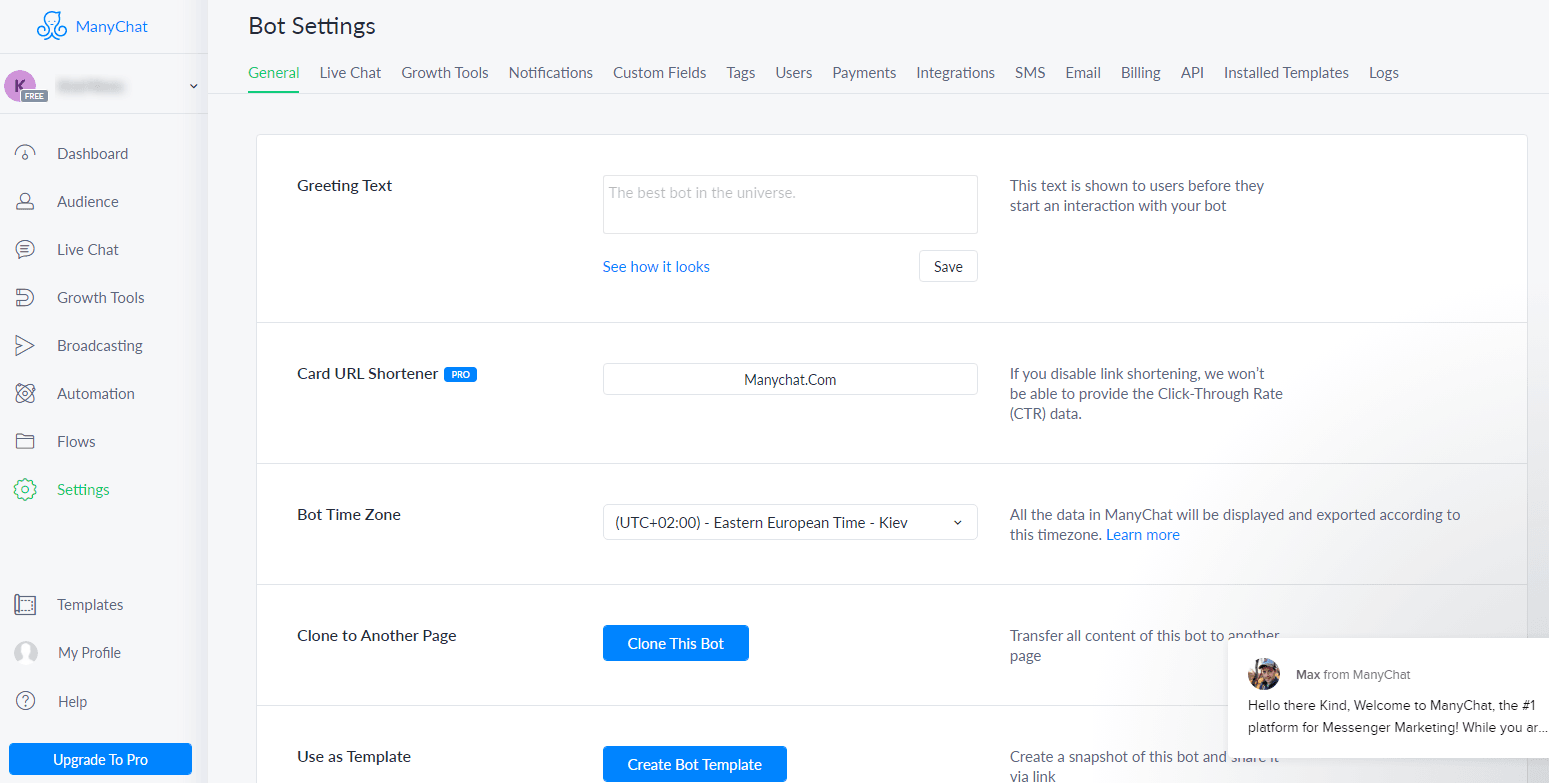View the Logs tab

click(1384, 73)
